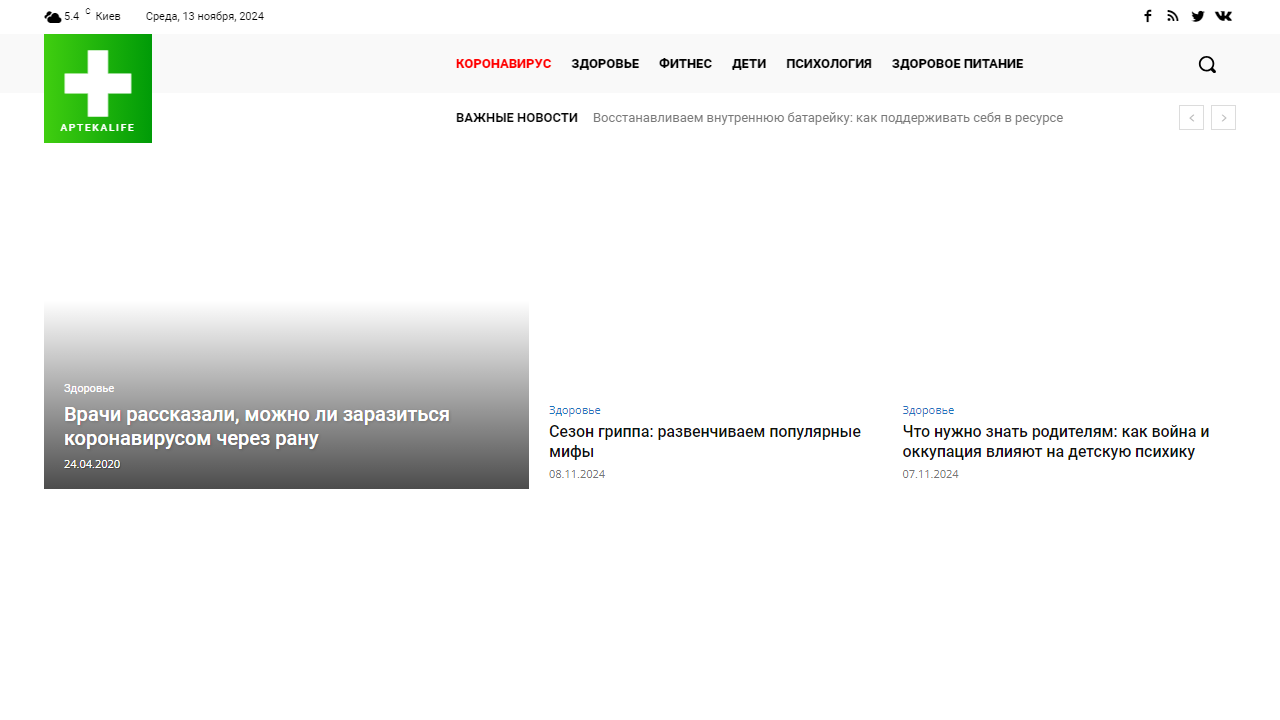Open article about война и детскую психику
Image resolution: width=1280 pixels, height=720 pixels.
click(x=1056, y=441)
